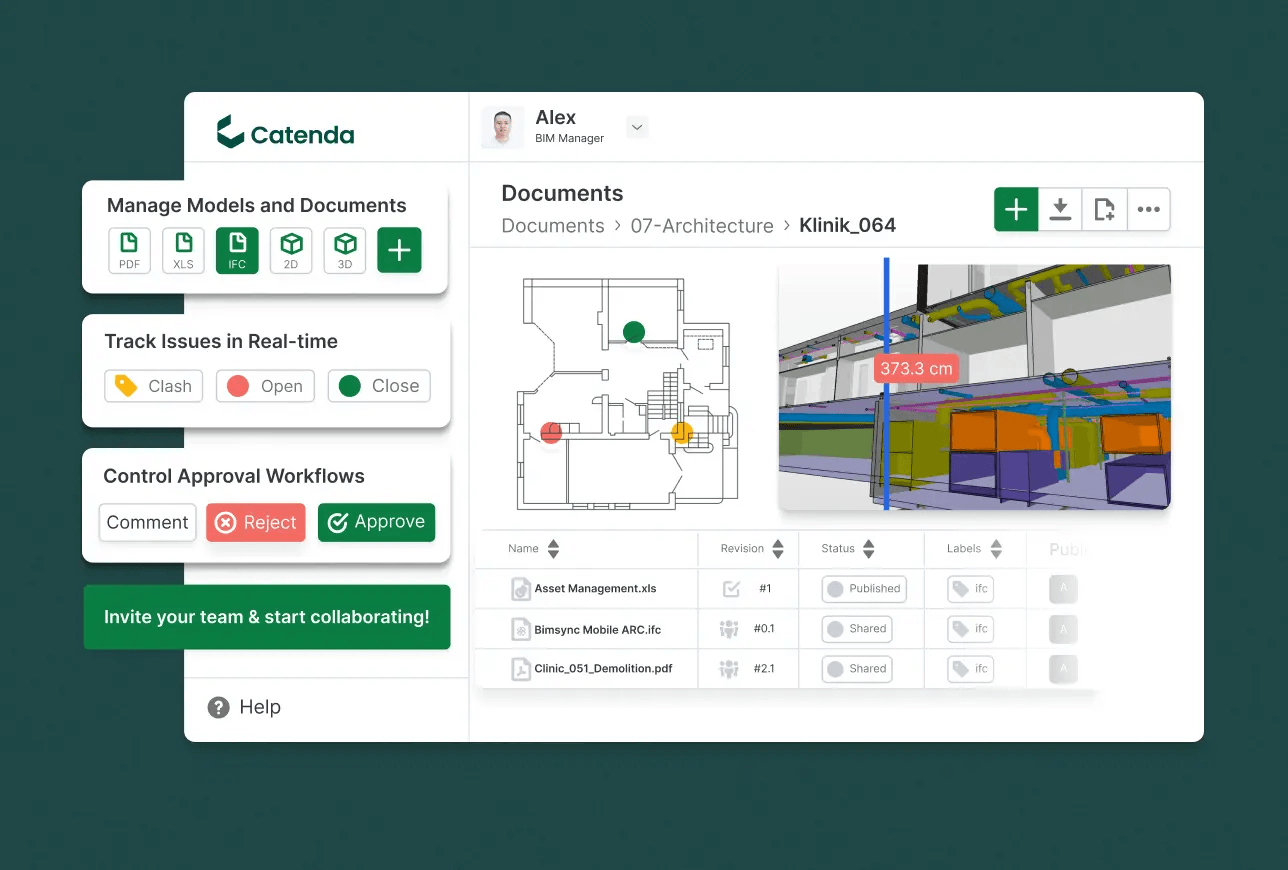This screenshot has height=870, width=1288.
Task: Click the new document icon in toolbar
Action: [1104, 210]
